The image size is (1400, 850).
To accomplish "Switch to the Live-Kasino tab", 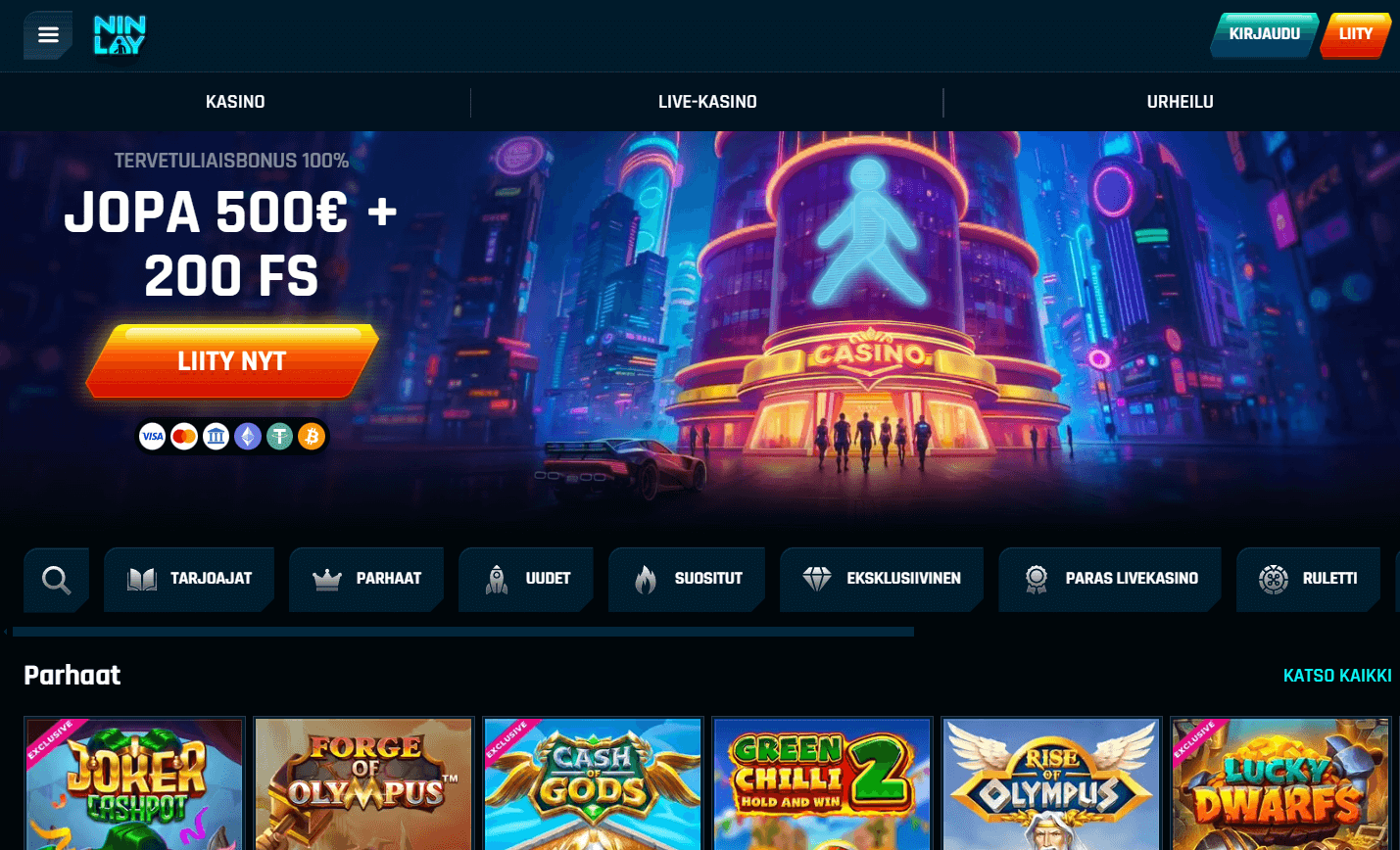I will click(707, 102).
